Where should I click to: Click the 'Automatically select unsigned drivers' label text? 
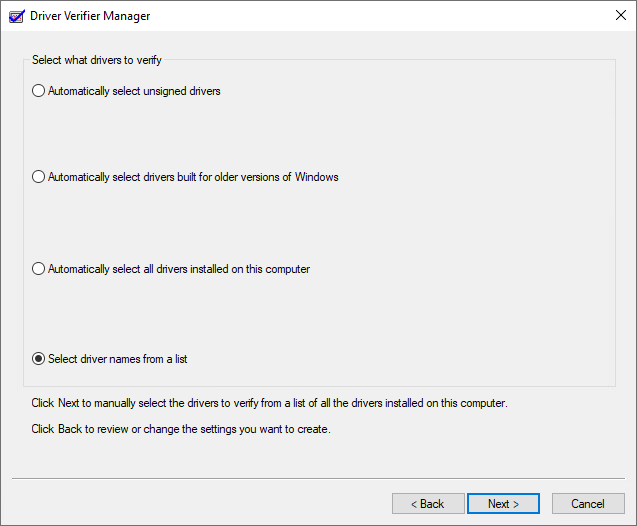click(134, 91)
